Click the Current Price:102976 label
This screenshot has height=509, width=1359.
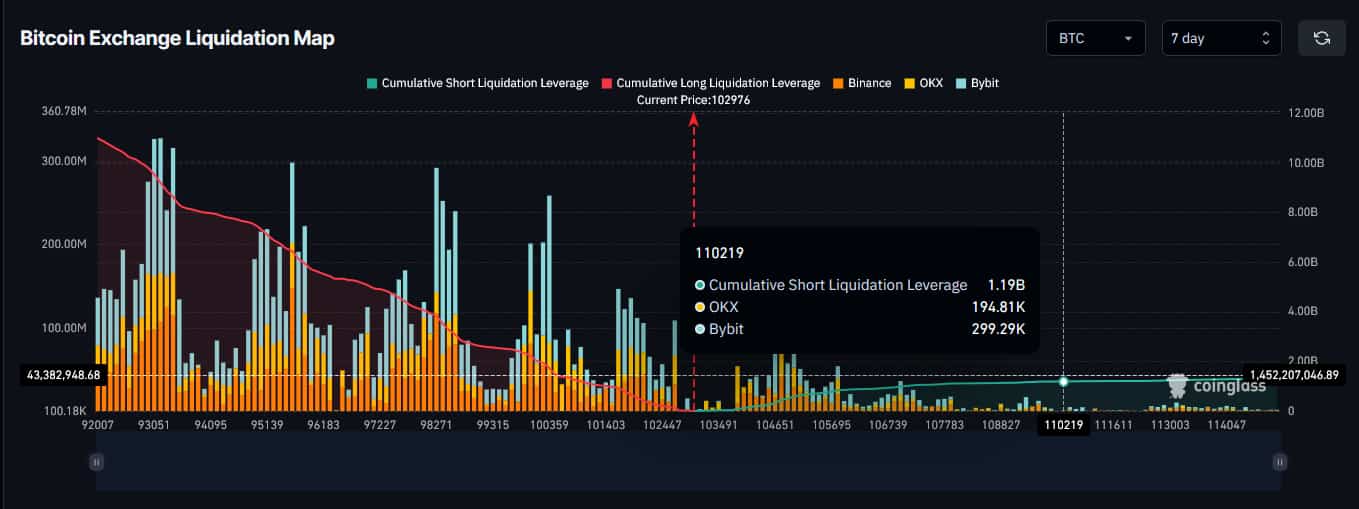(693, 100)
